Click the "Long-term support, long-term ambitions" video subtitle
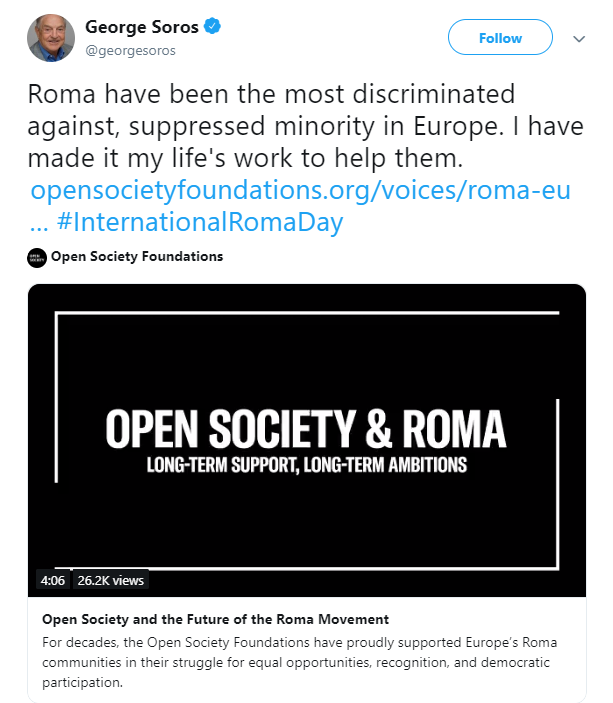The height and width of the screenshot is (703, 613). point(305,465)
